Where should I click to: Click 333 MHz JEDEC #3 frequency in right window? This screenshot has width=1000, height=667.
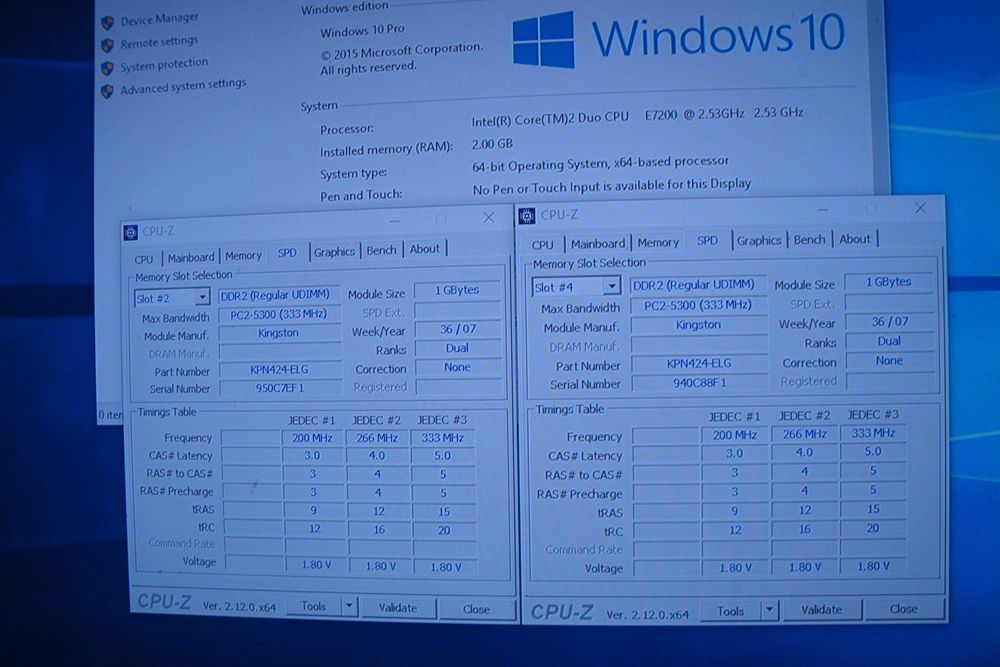click(873, 433)
